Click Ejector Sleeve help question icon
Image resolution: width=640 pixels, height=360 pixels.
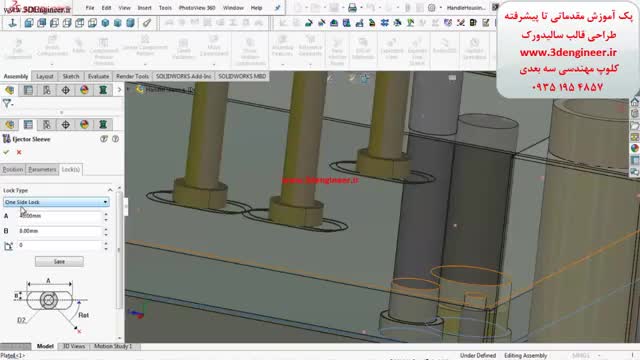[116, 139]
